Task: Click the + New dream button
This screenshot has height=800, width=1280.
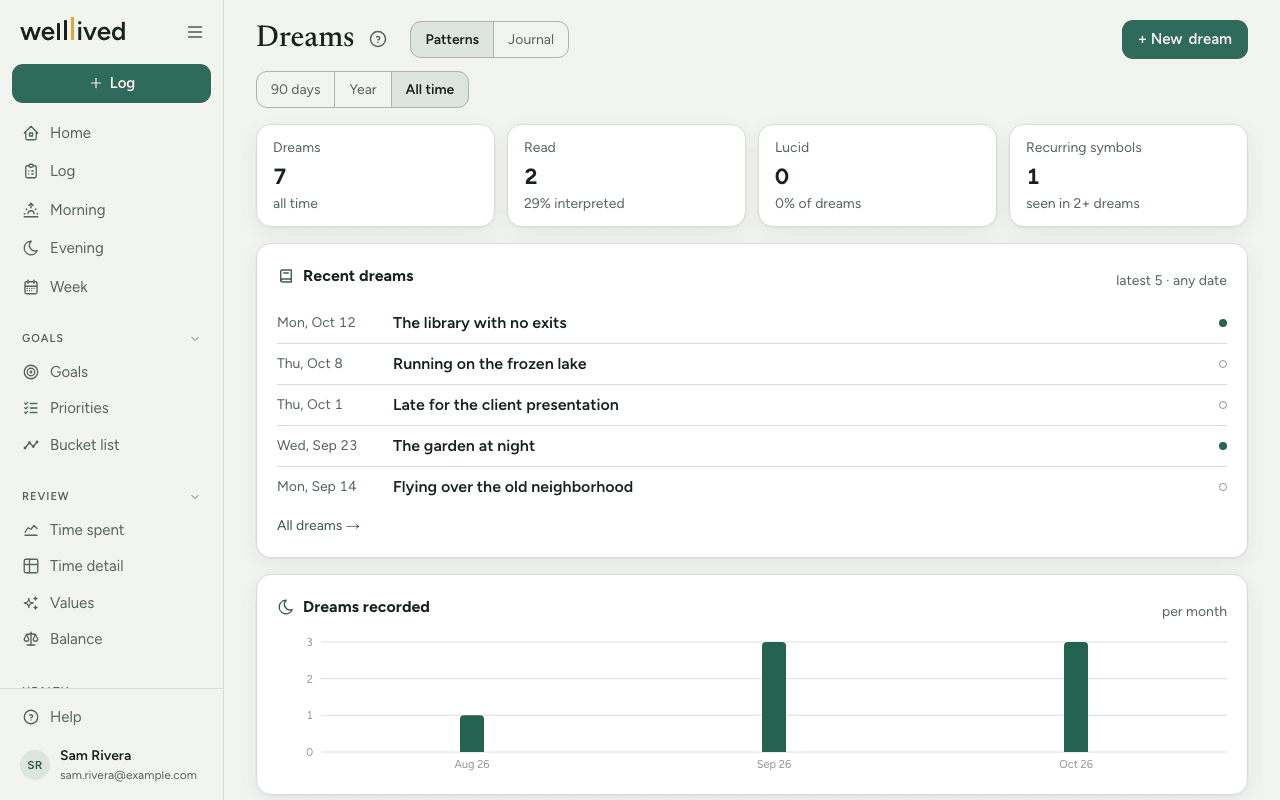Action: coord(1185,39)
